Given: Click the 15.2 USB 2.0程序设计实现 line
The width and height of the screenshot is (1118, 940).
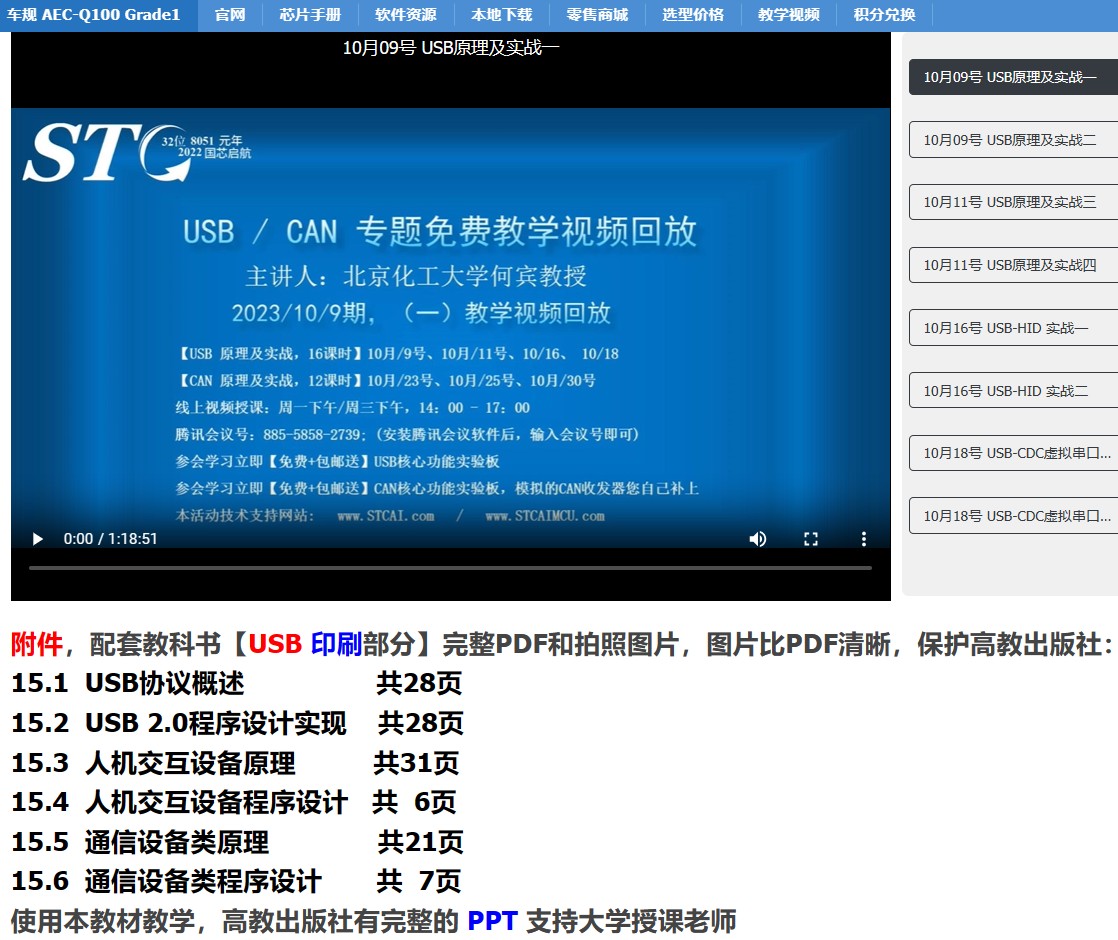Looking at the screenshot, I should [x=237, y=723].
